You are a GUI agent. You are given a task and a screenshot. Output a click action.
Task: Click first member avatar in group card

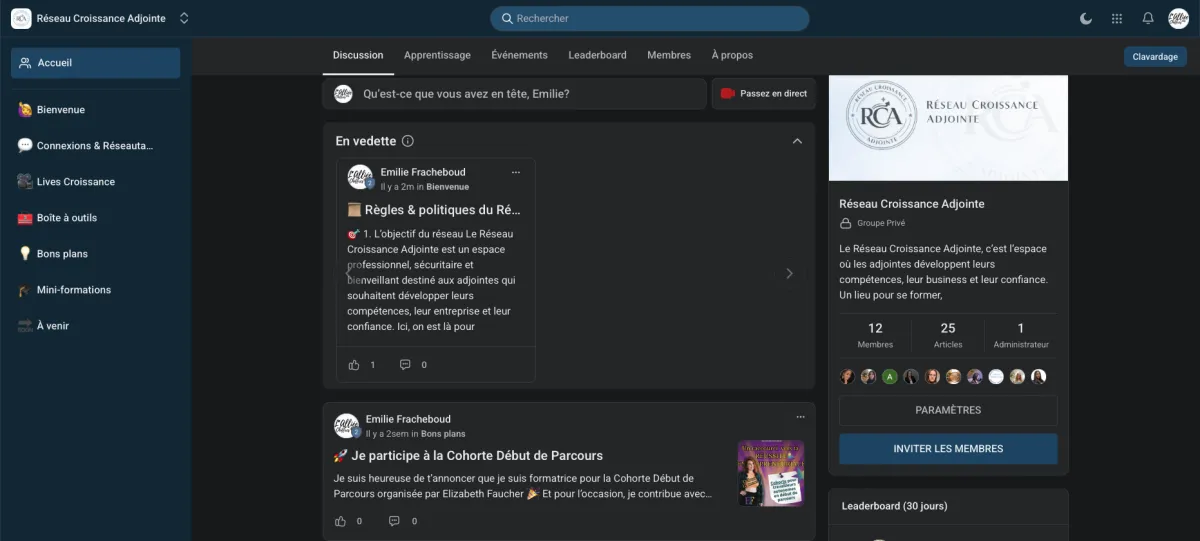click(847, 377)
